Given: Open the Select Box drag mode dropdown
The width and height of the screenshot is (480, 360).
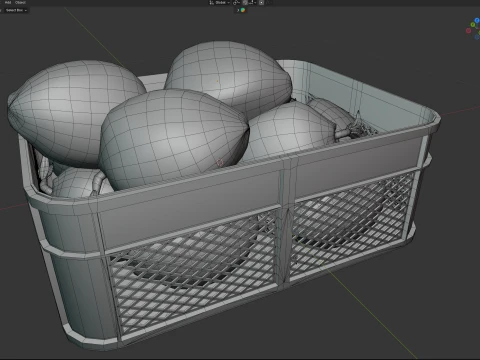Looking at the screenshot, I should click(x=16, y=10).
